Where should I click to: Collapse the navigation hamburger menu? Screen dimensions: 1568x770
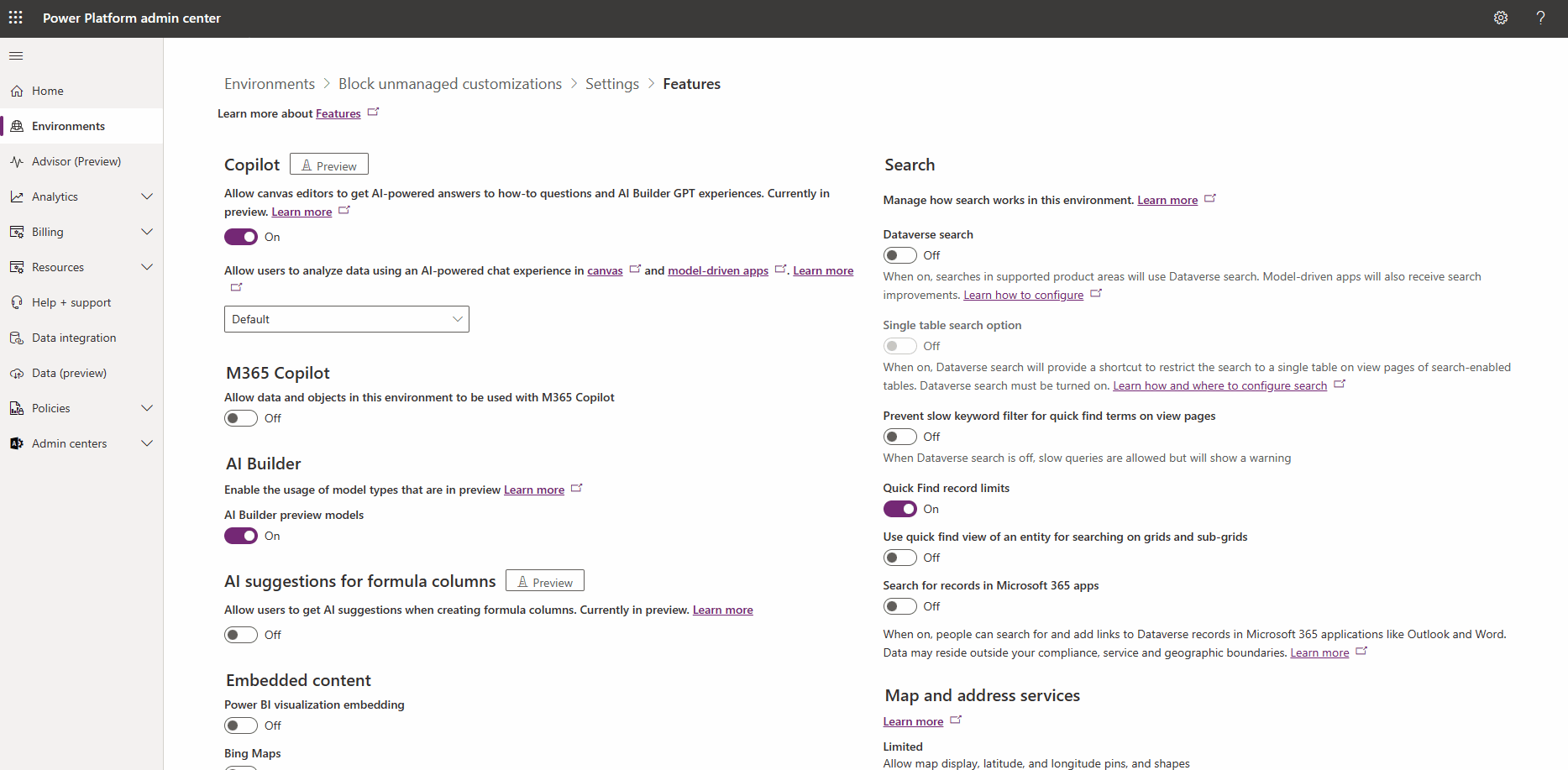coord(16,56)
